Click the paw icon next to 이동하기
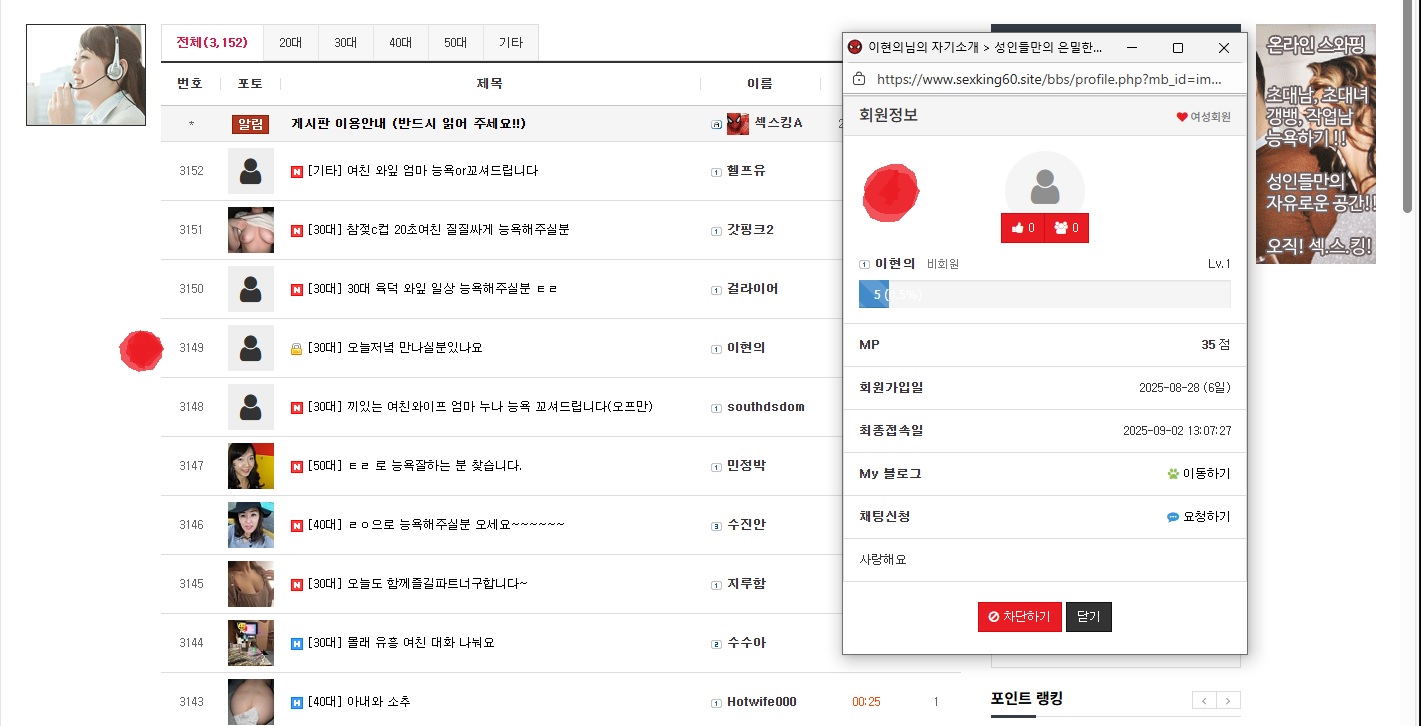The height and width of the screenshot is (726, 1421). pyautogui.click(x=1173, y=474)
